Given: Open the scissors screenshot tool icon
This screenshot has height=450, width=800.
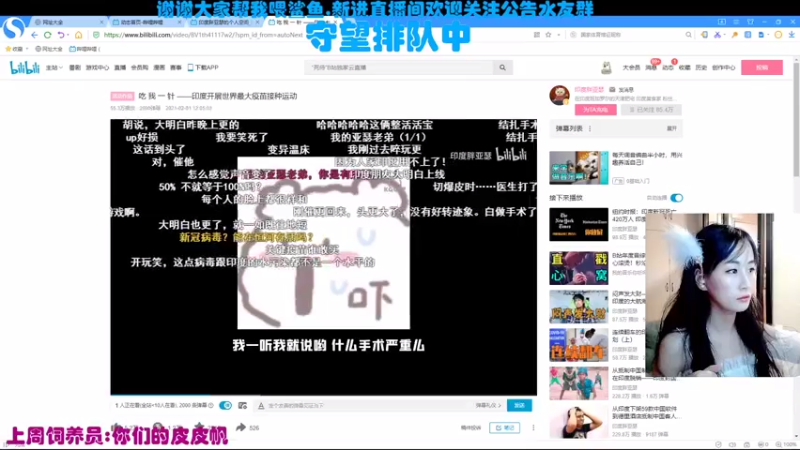Looking at the screenshot, I should (717, 35).
